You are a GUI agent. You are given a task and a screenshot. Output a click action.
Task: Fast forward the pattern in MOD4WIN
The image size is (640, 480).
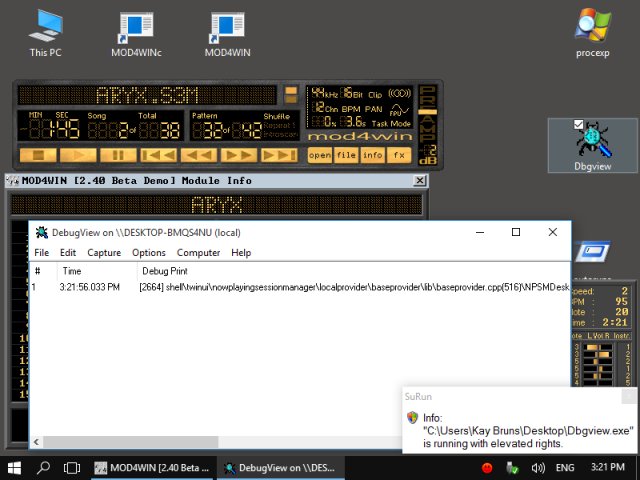point(239,155)
